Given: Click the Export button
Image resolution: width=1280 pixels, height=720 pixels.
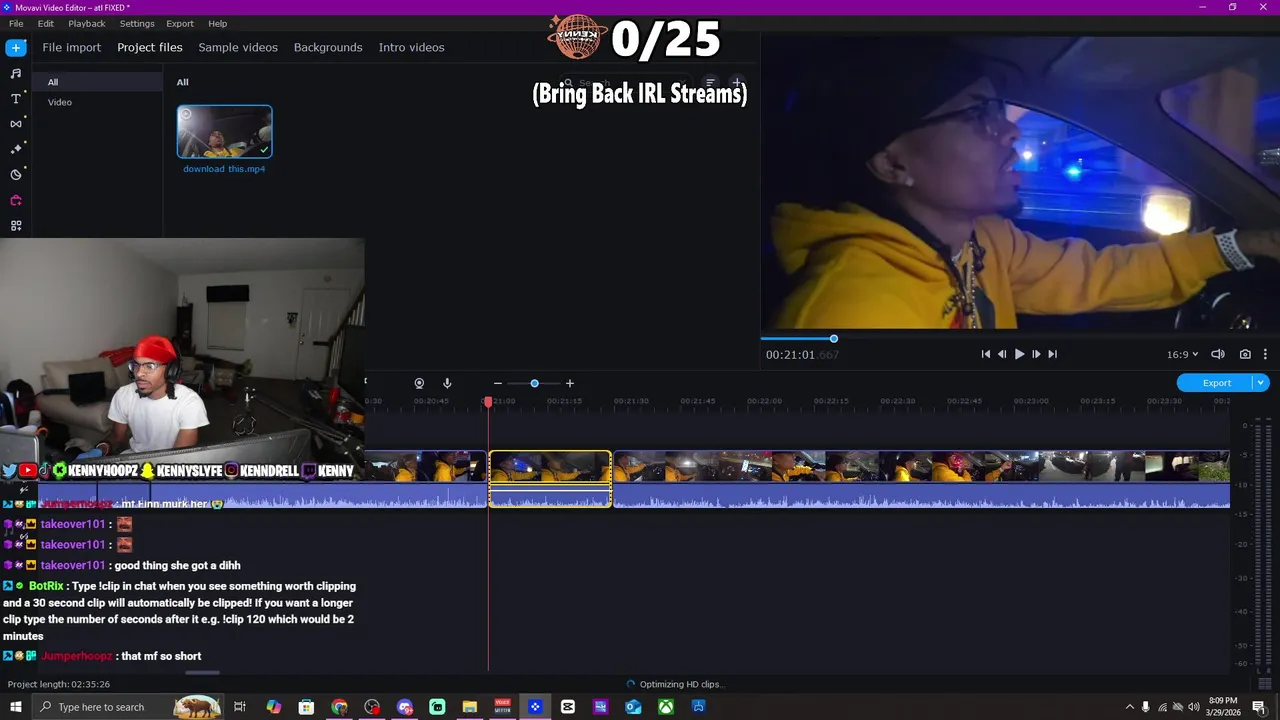Looking at the screenshot, I should coord(1216,383).
